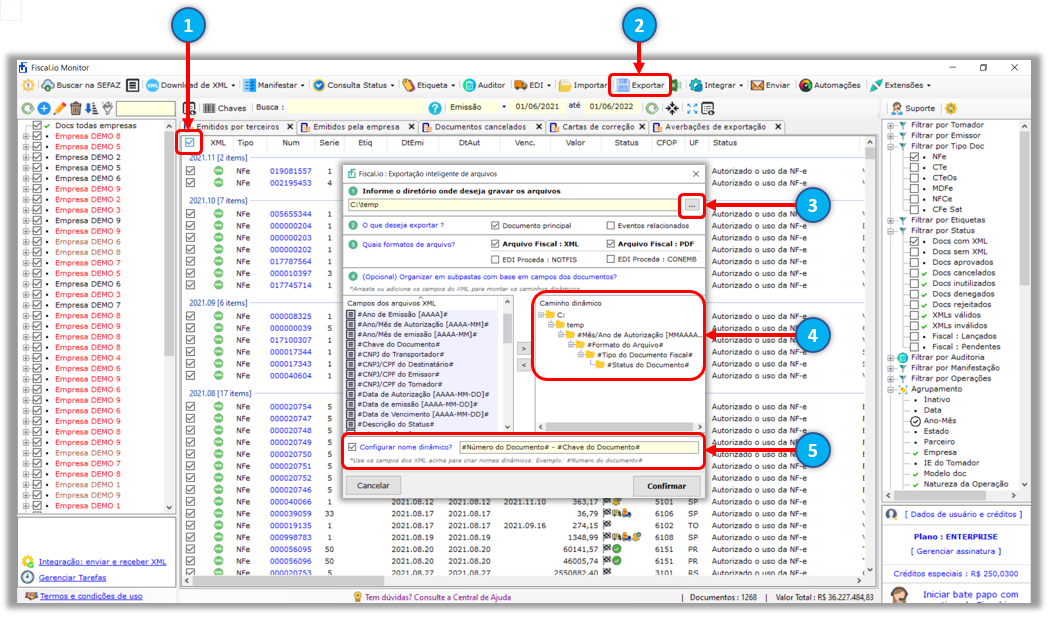The height and width of the screenshot is (618, 1056).
Task: Toggle Arquivo Fiscal : XML checkbox
Action: (495, 244)
